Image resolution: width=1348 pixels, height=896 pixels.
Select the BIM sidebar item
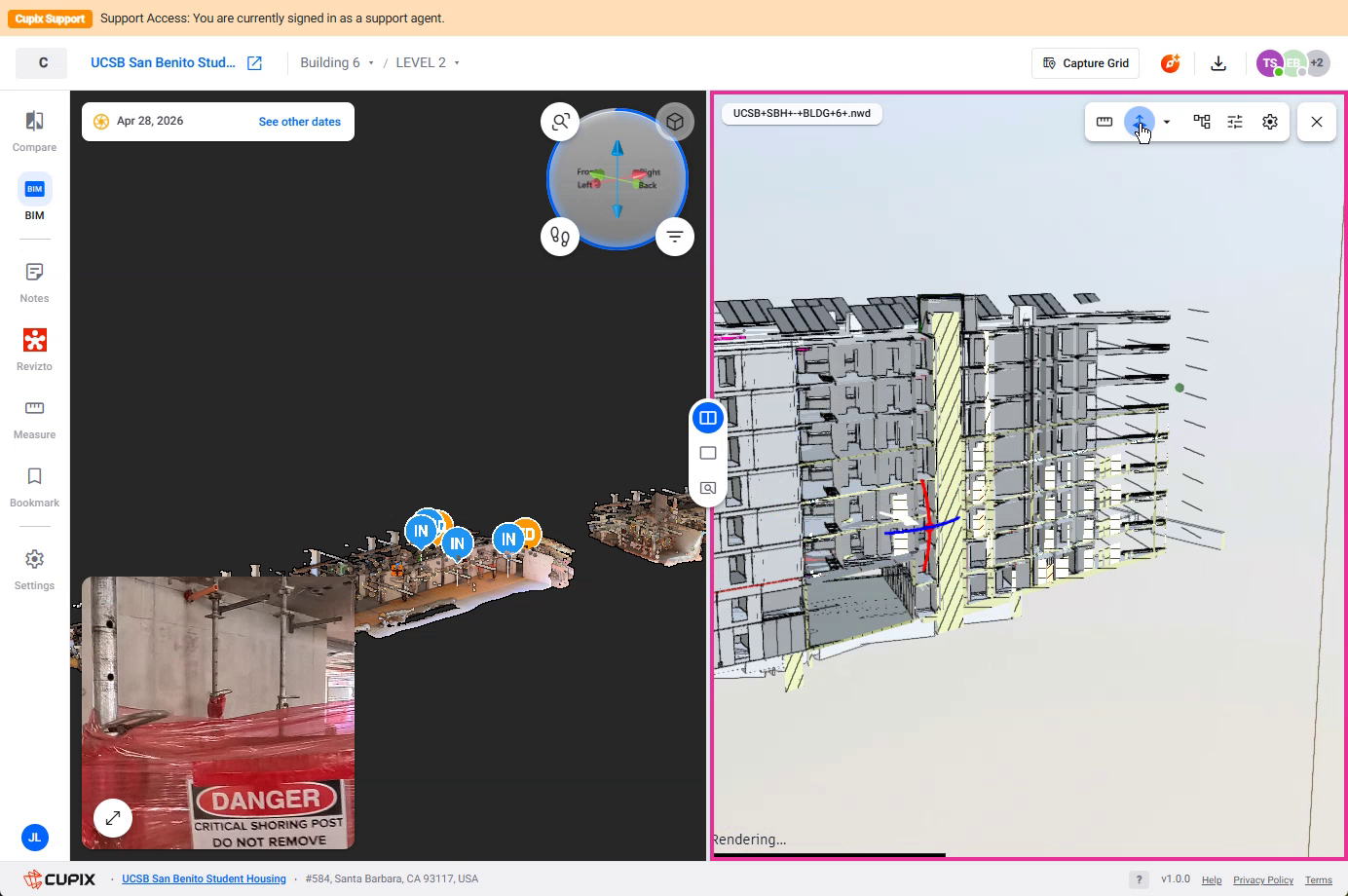coord(34,199)
